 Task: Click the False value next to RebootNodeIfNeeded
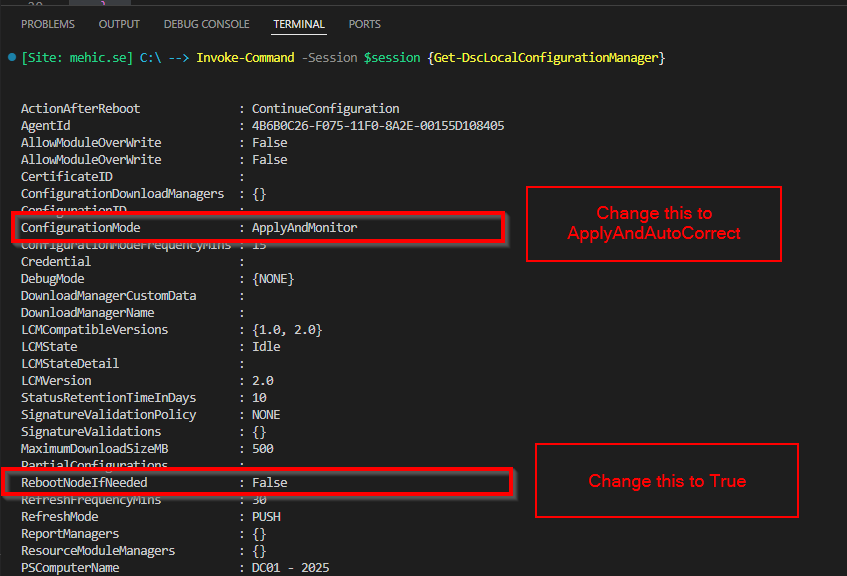pyautogui.click(x=269, y=483)
